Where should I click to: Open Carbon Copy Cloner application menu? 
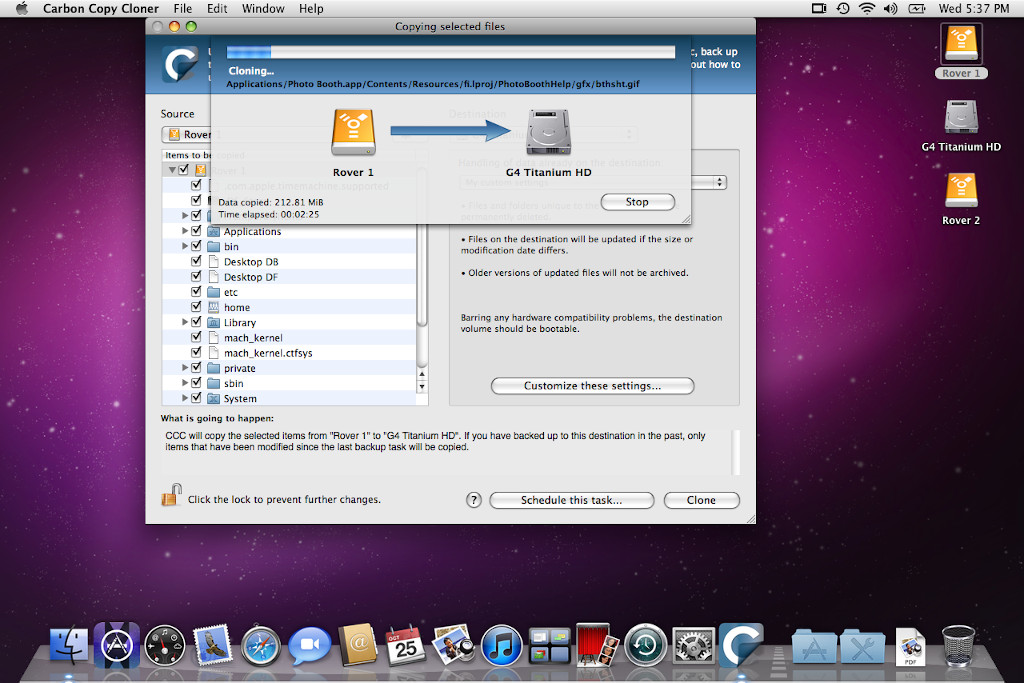pos(101,8)
